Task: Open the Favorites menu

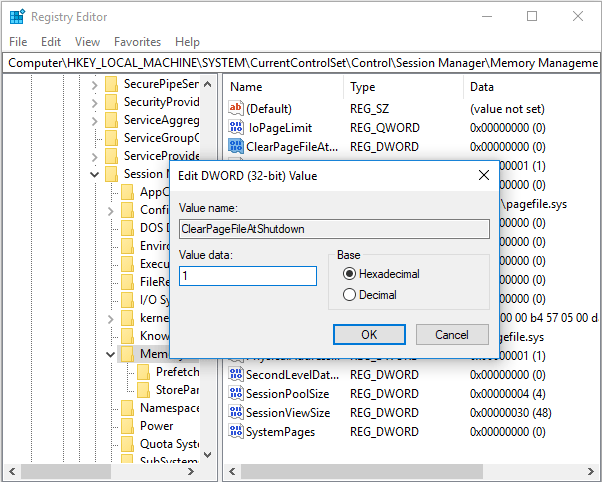Action: [x=137, y=41]
